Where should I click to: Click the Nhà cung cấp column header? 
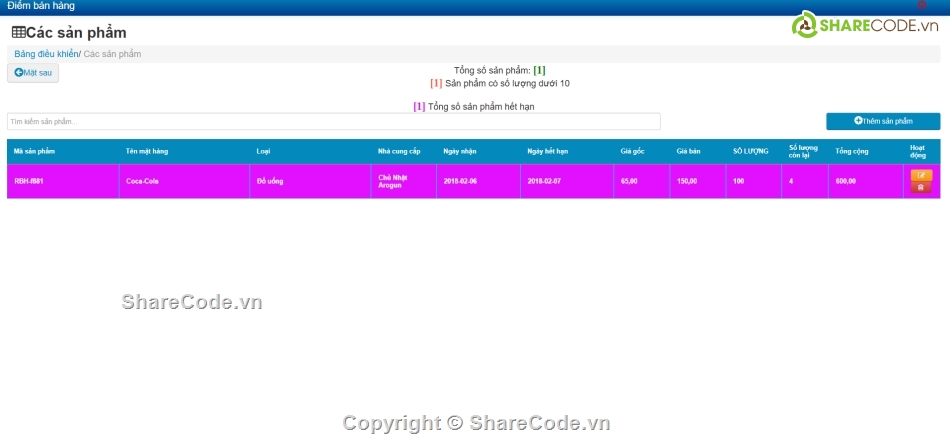pos(399,151)
